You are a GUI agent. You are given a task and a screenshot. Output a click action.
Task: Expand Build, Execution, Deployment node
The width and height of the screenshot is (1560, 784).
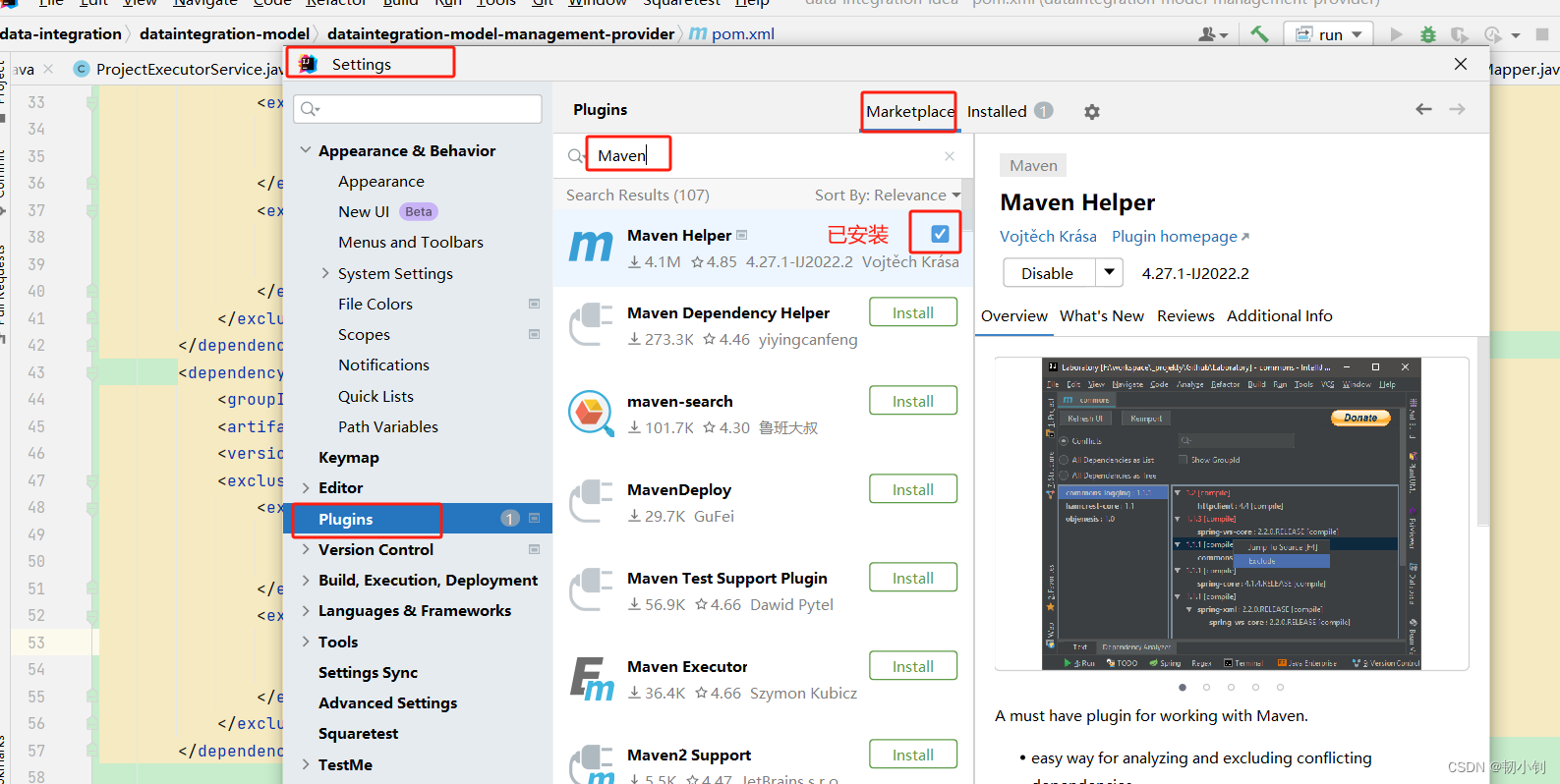coord(306,580)
